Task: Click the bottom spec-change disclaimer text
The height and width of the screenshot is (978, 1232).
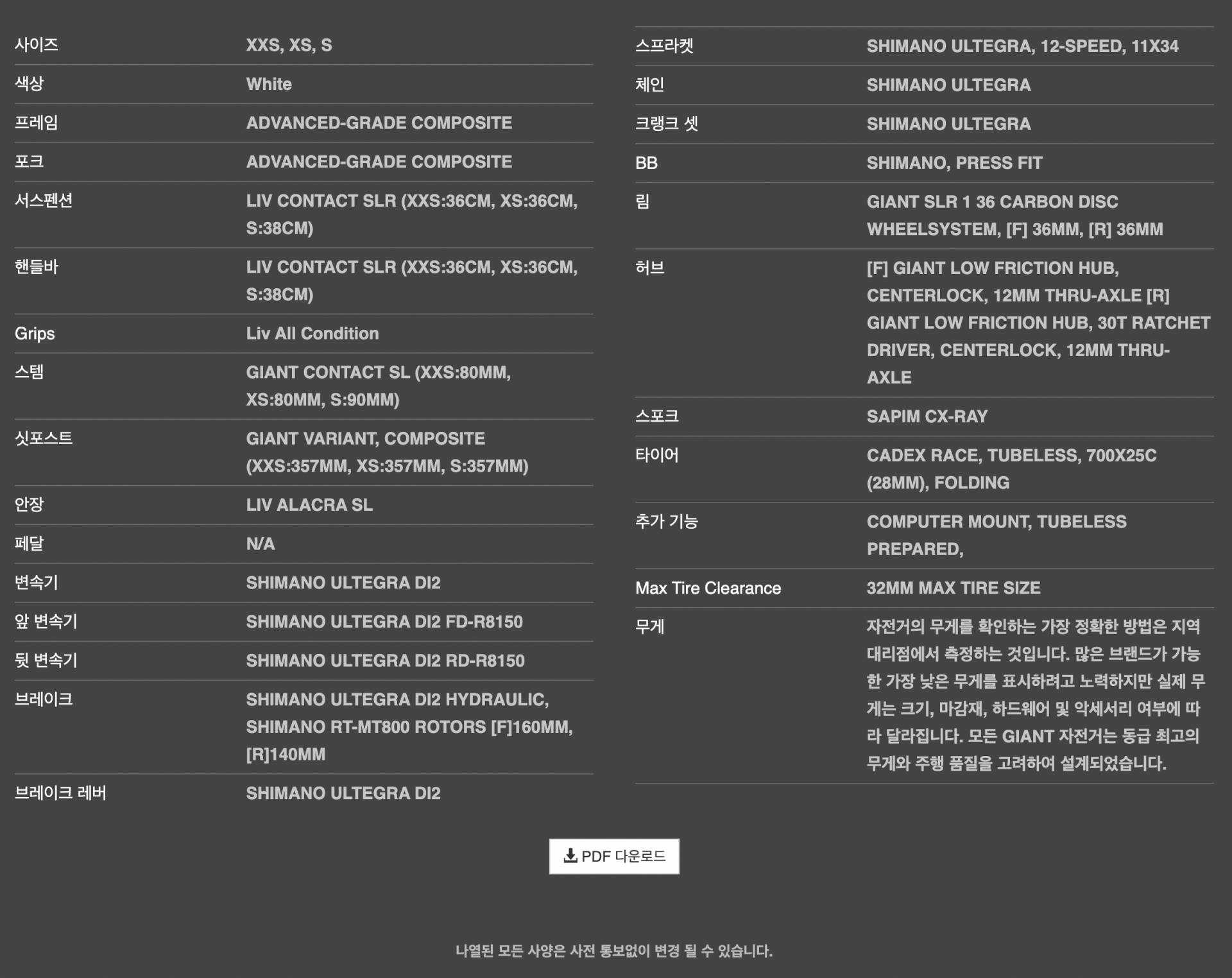Action: tap(614, 951)
